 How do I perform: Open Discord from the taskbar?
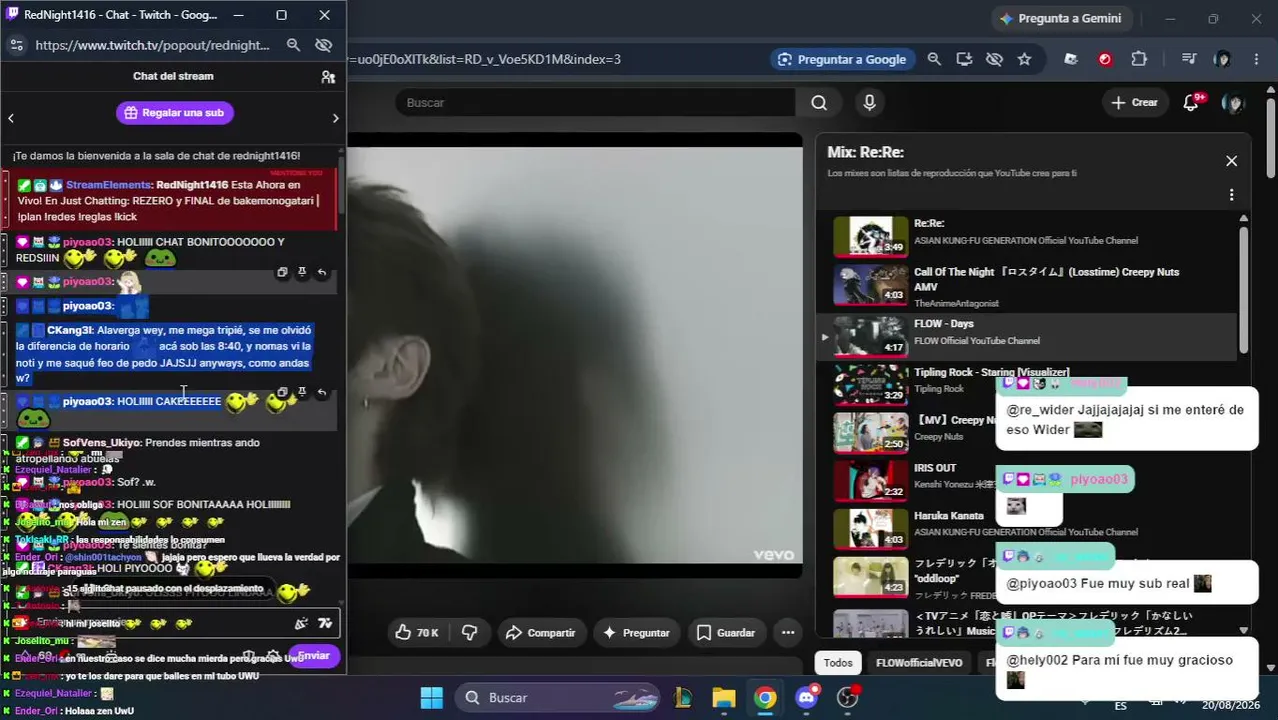tap(807, 697)
